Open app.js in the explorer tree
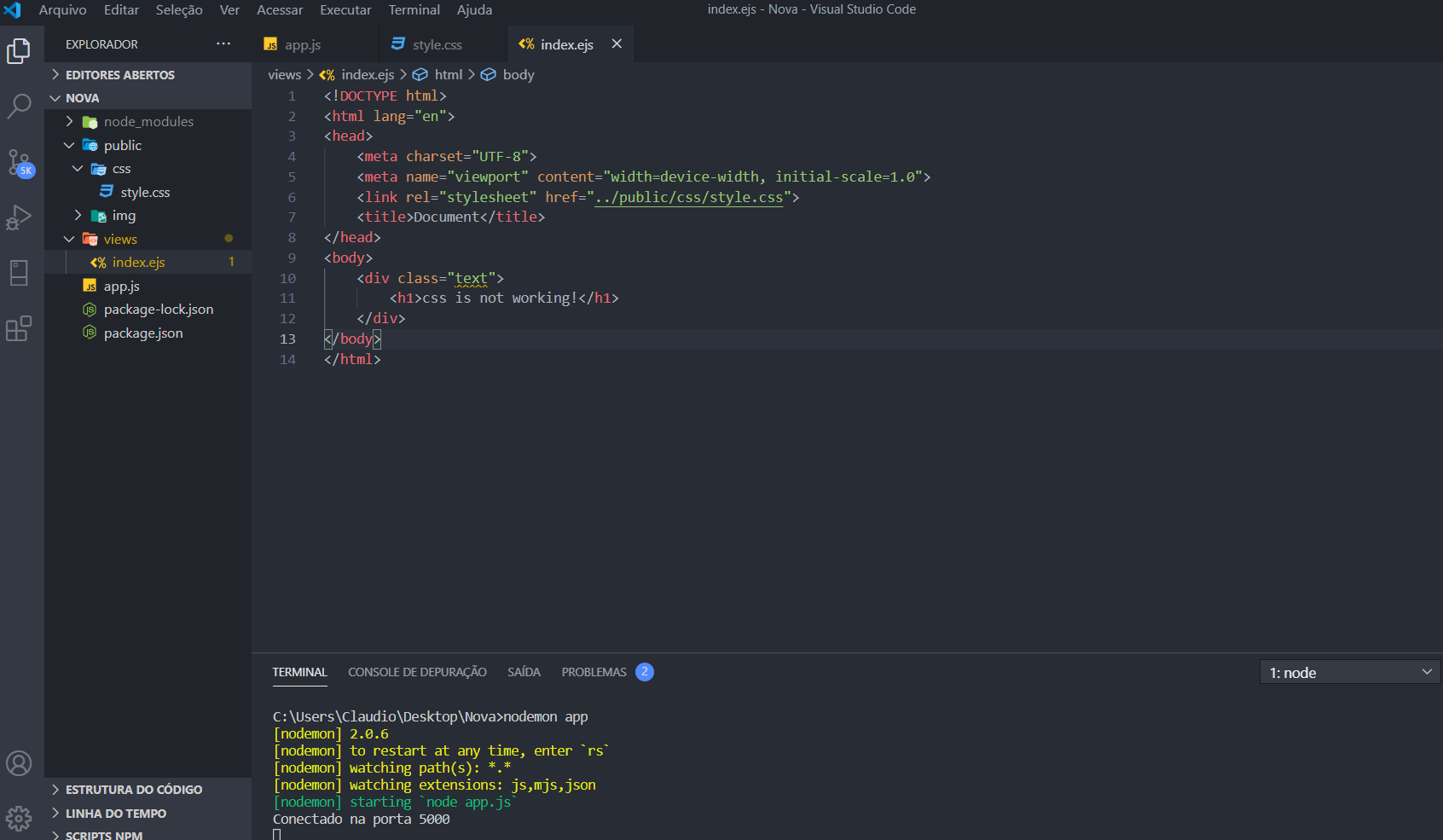 click(148, 287)
